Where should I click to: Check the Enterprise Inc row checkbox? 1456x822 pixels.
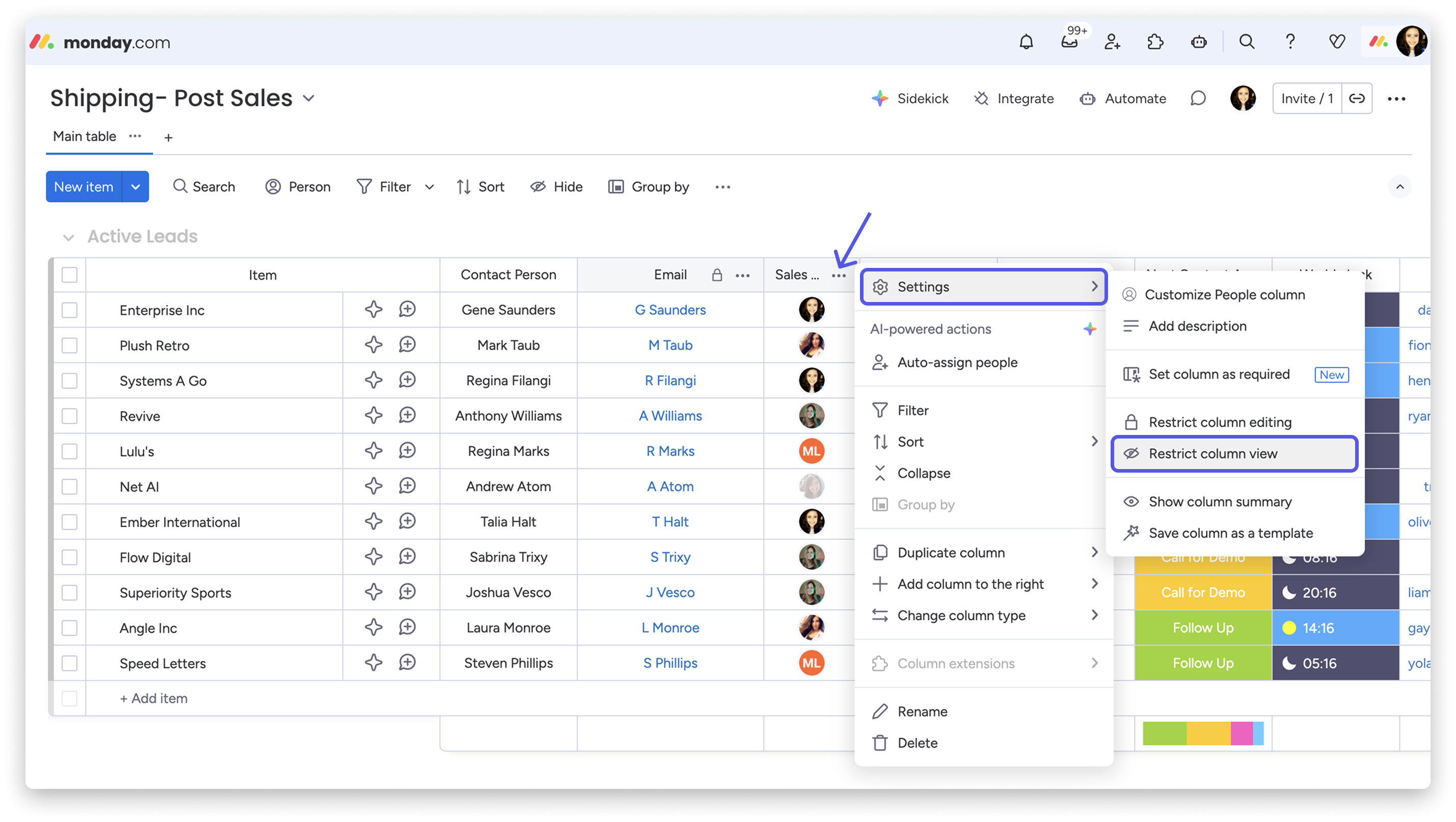69,310
